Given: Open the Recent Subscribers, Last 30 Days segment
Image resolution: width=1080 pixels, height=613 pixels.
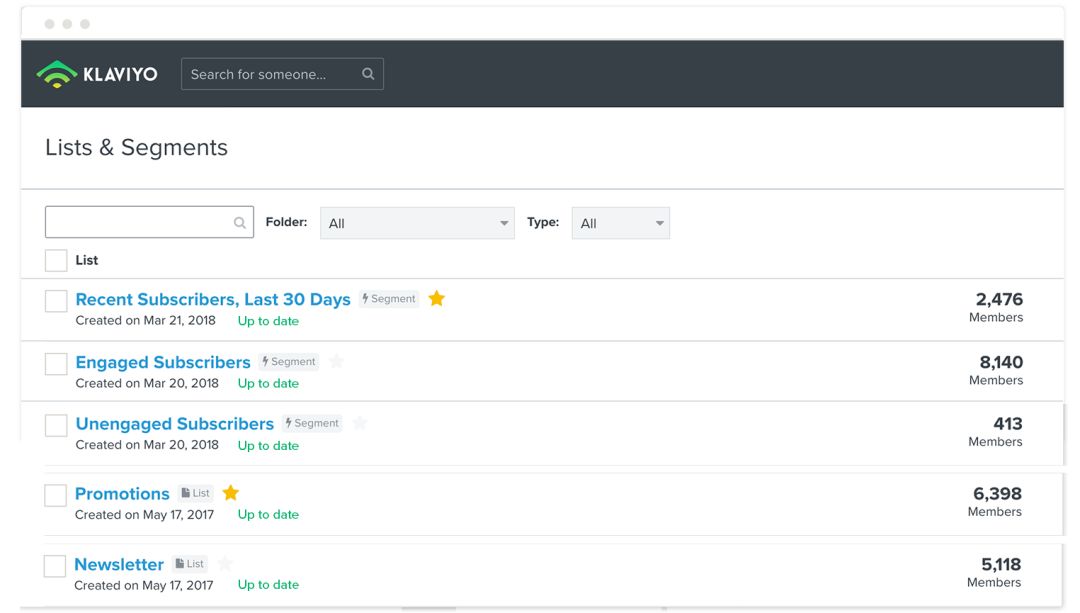Looking at the screenshot, I should pyautogui.click(x=213, y=299).
